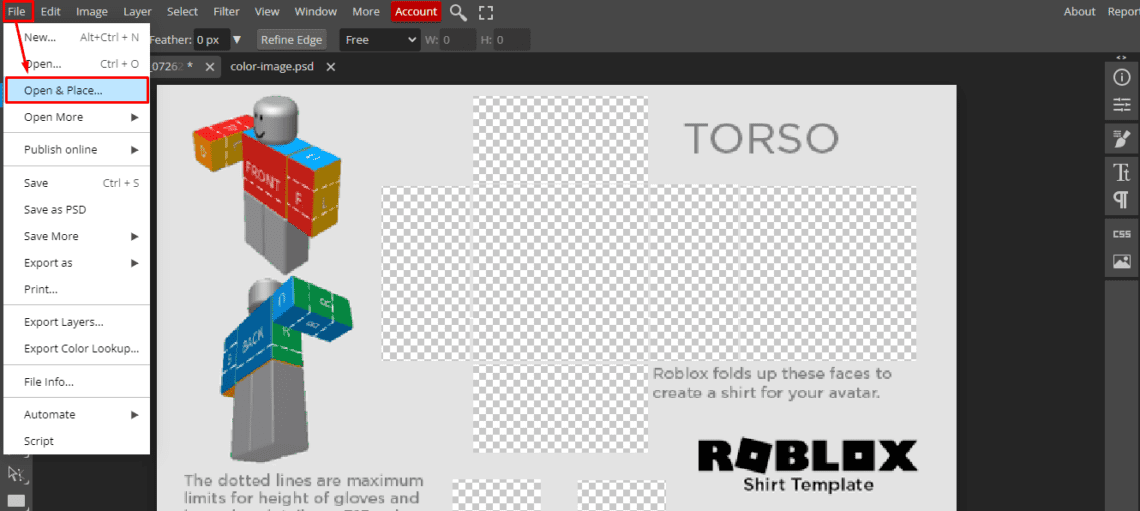Select the Rectangle shape tool
Viewport: 1140px width, 511px height.
(x=16, y=500)
